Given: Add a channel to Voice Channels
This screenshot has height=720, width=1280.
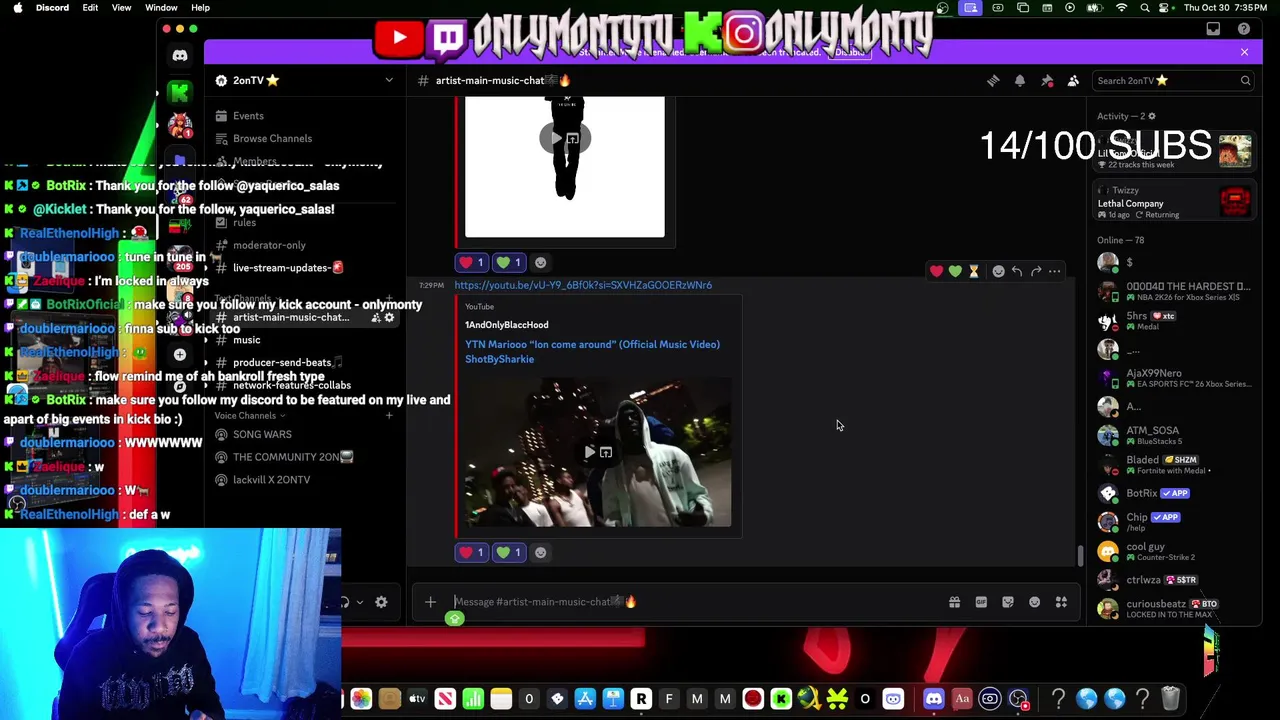Looking at the screenshot, I should pos(389,416).
